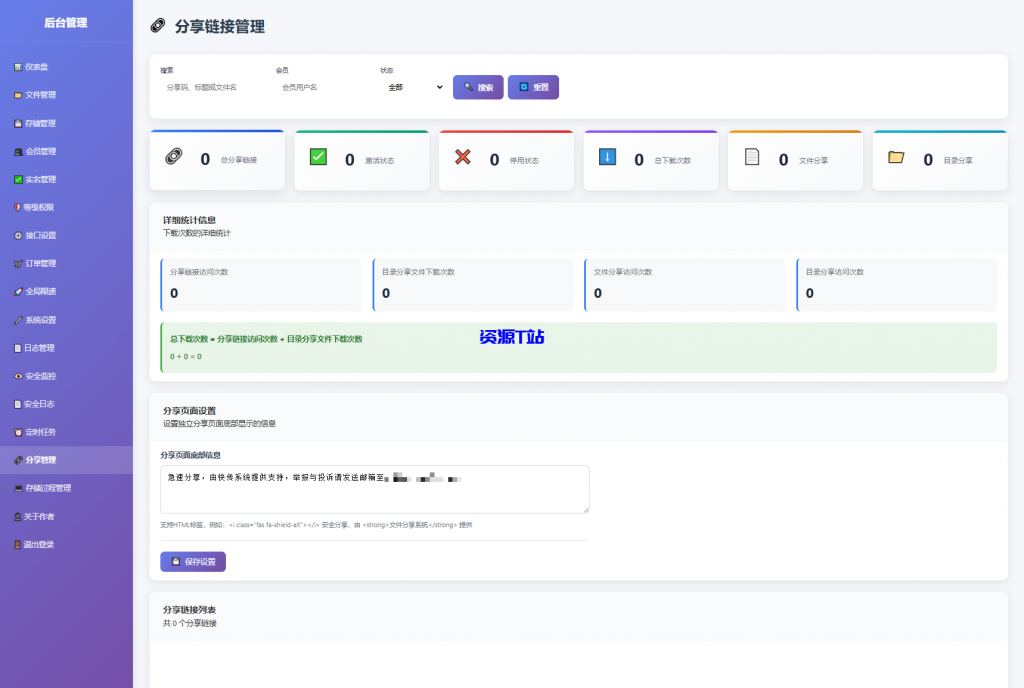The width and height of the screenshot is (1024, 688).
Task: Click the 会员用户名 username input field
Action: (x=310, y=87)
